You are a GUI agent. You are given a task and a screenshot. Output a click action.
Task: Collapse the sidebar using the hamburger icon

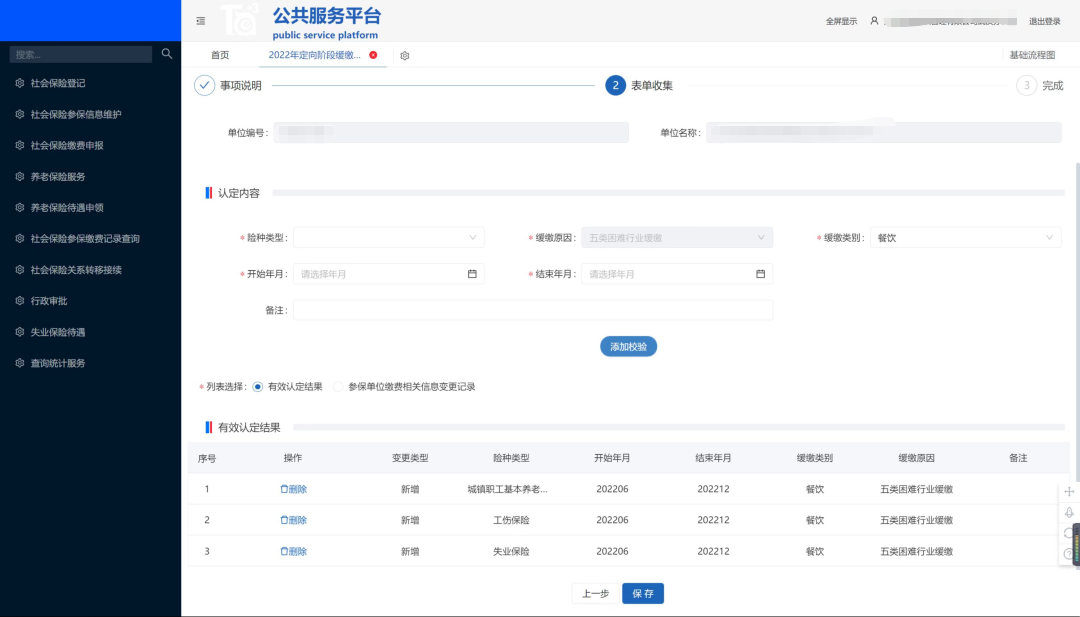coord(200,20)
